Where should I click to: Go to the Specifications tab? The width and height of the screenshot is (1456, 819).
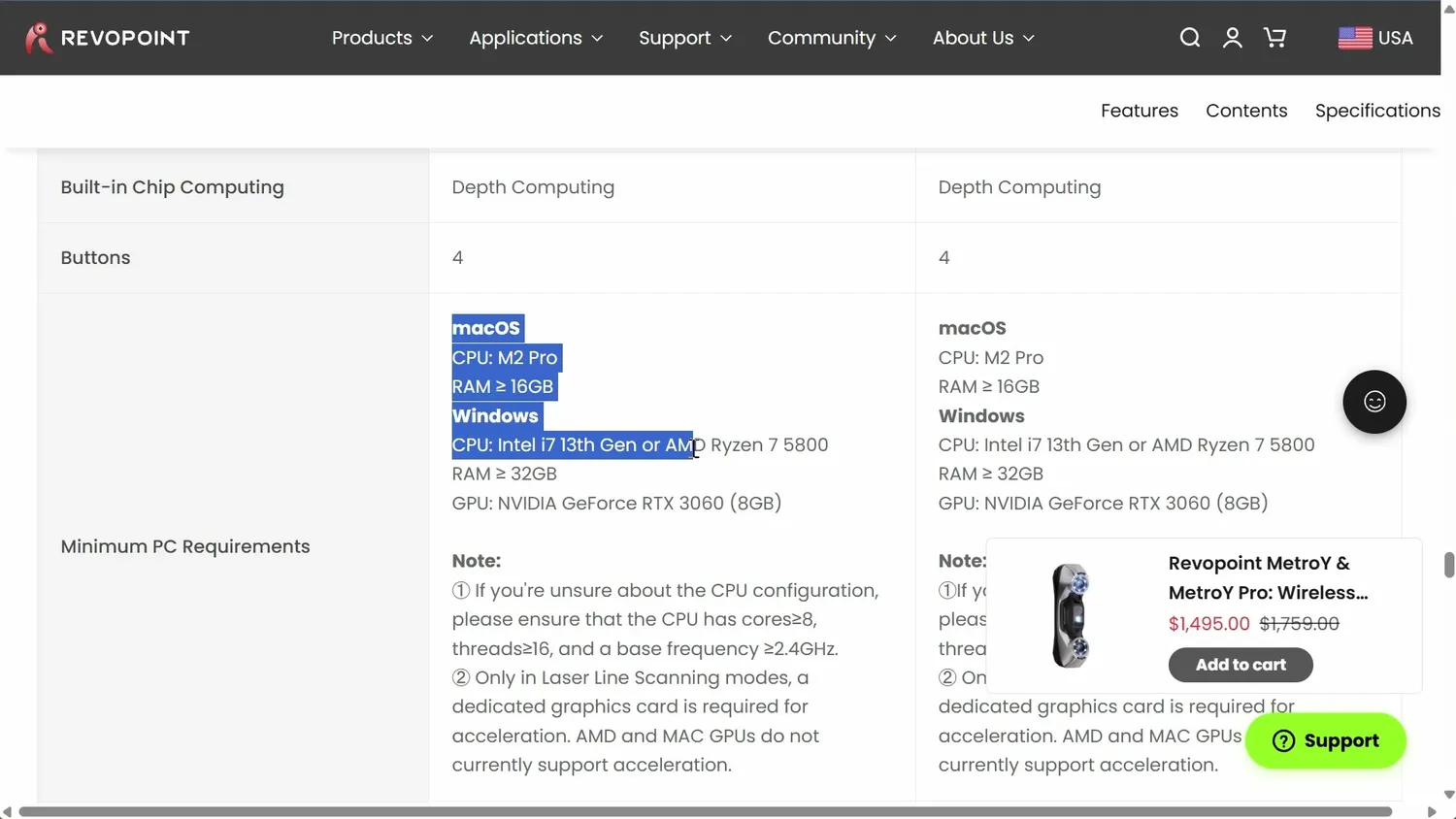click(x=1377, y=111)
